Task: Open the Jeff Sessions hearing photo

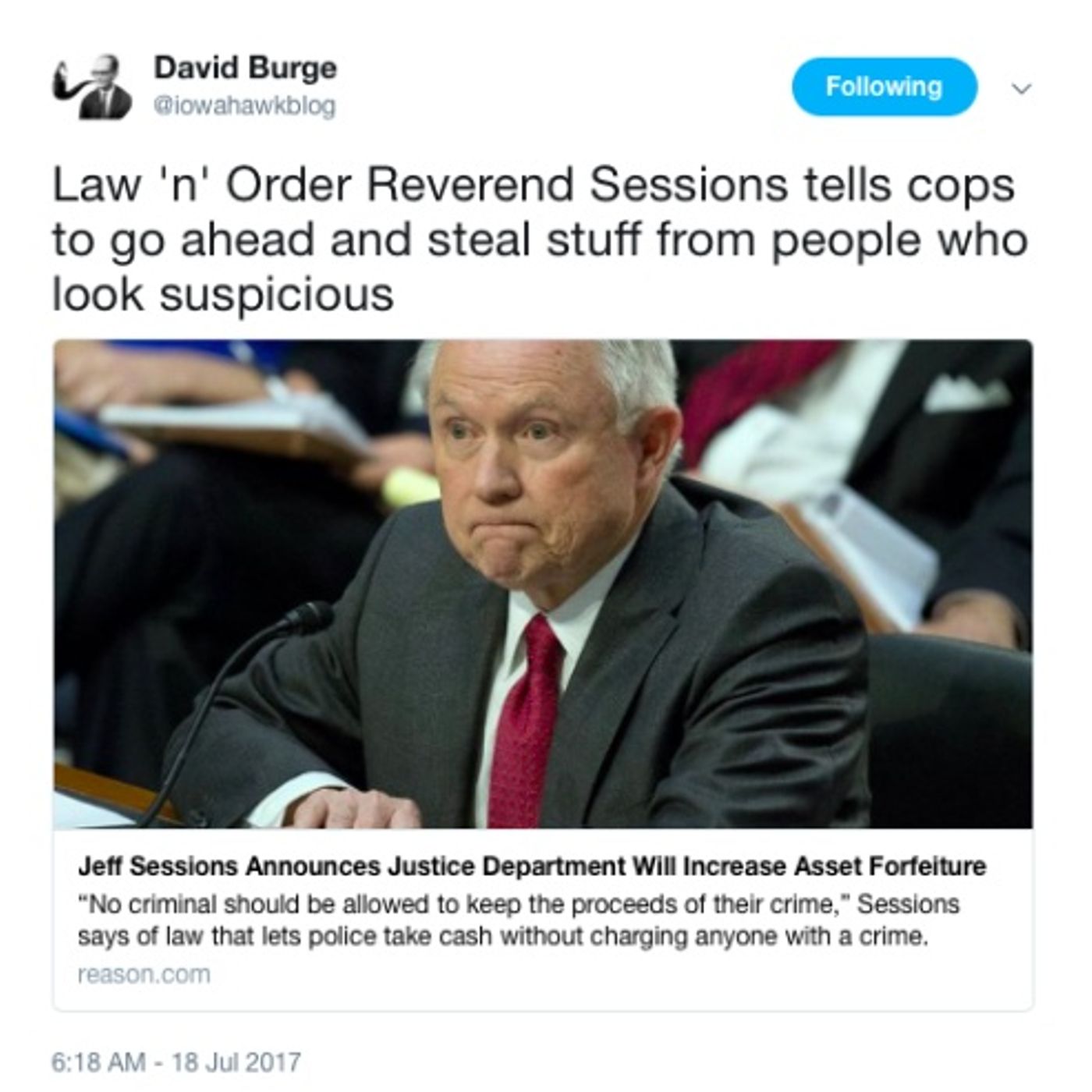Action: 543,583
